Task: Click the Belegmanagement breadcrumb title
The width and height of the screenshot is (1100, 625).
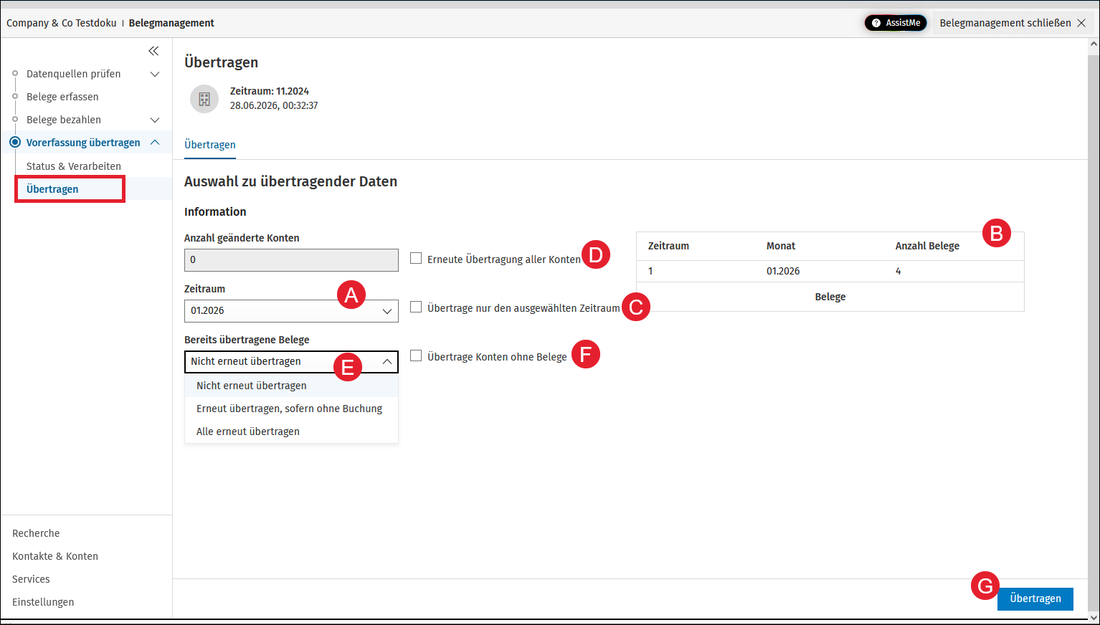Action: click(172, 23)
